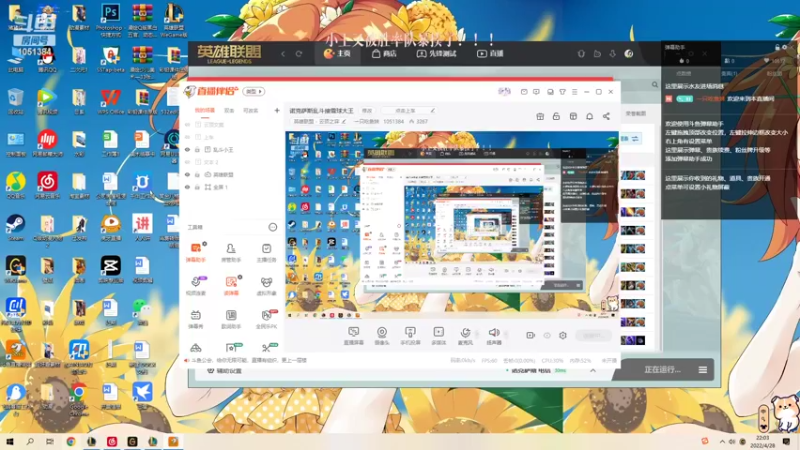Switch to 我的场景 scene tab
This screenshot has width=800, height=450.
205,110
